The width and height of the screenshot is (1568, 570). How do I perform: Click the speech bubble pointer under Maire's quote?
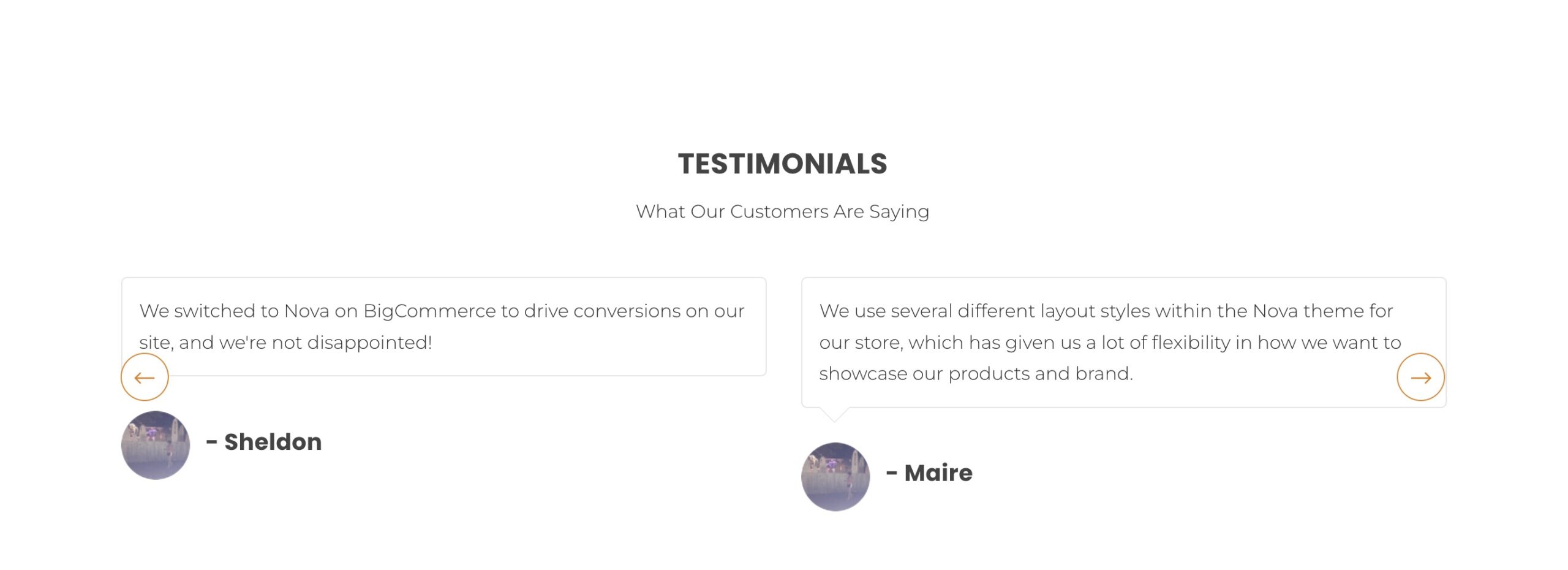point(834,414)
